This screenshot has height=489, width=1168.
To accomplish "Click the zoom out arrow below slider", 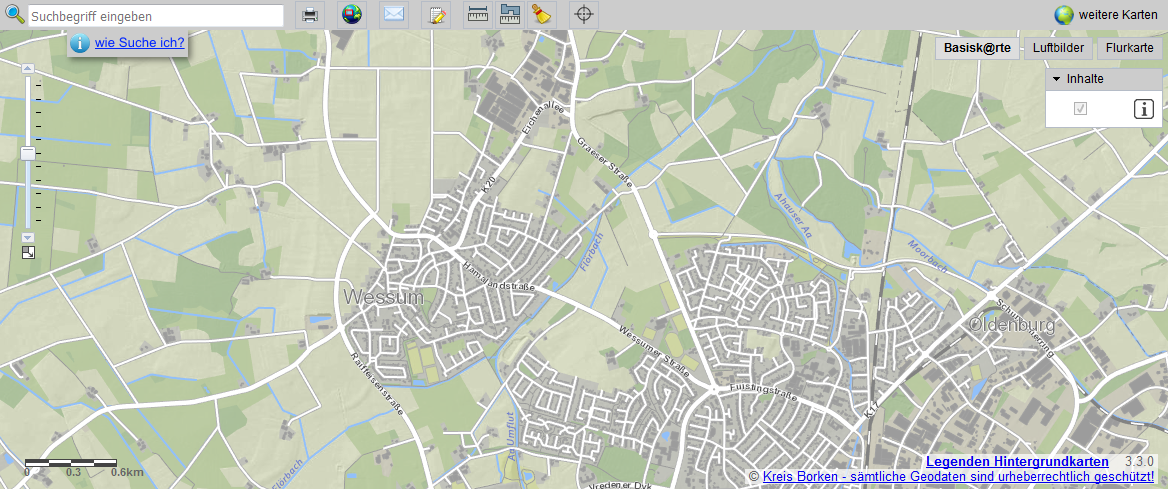I will coord(28,237).
